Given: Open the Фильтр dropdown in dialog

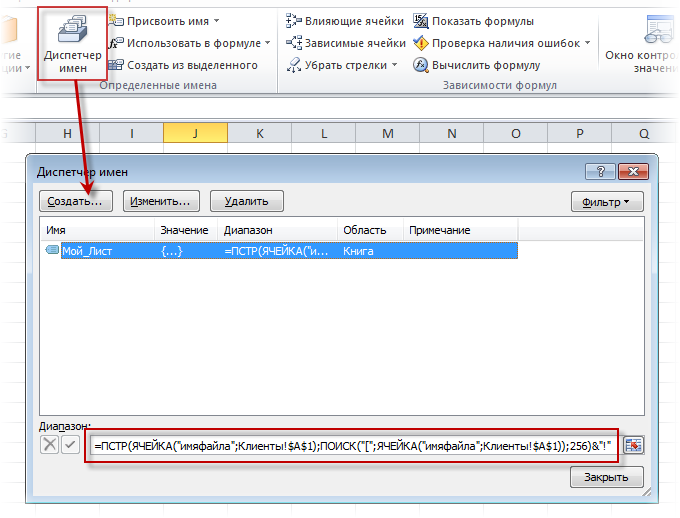Looking at the screenshot, I should point(606,202).
